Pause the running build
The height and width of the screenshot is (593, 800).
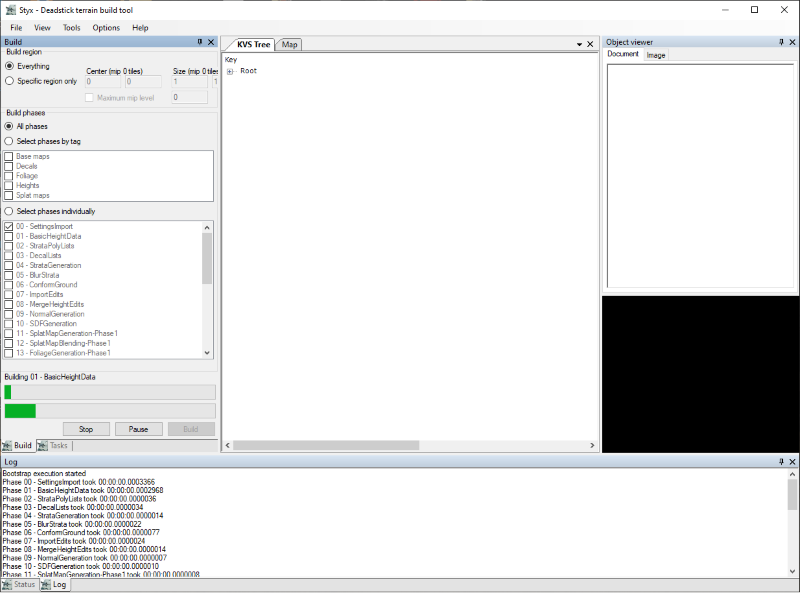138,429
